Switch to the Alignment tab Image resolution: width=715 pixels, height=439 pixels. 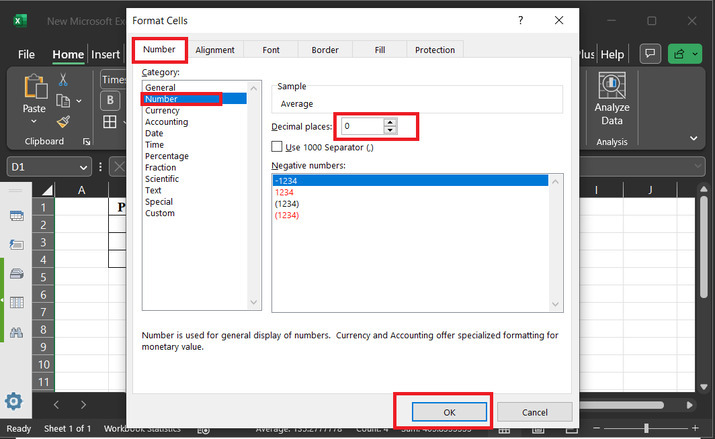[x=215, y=50]
